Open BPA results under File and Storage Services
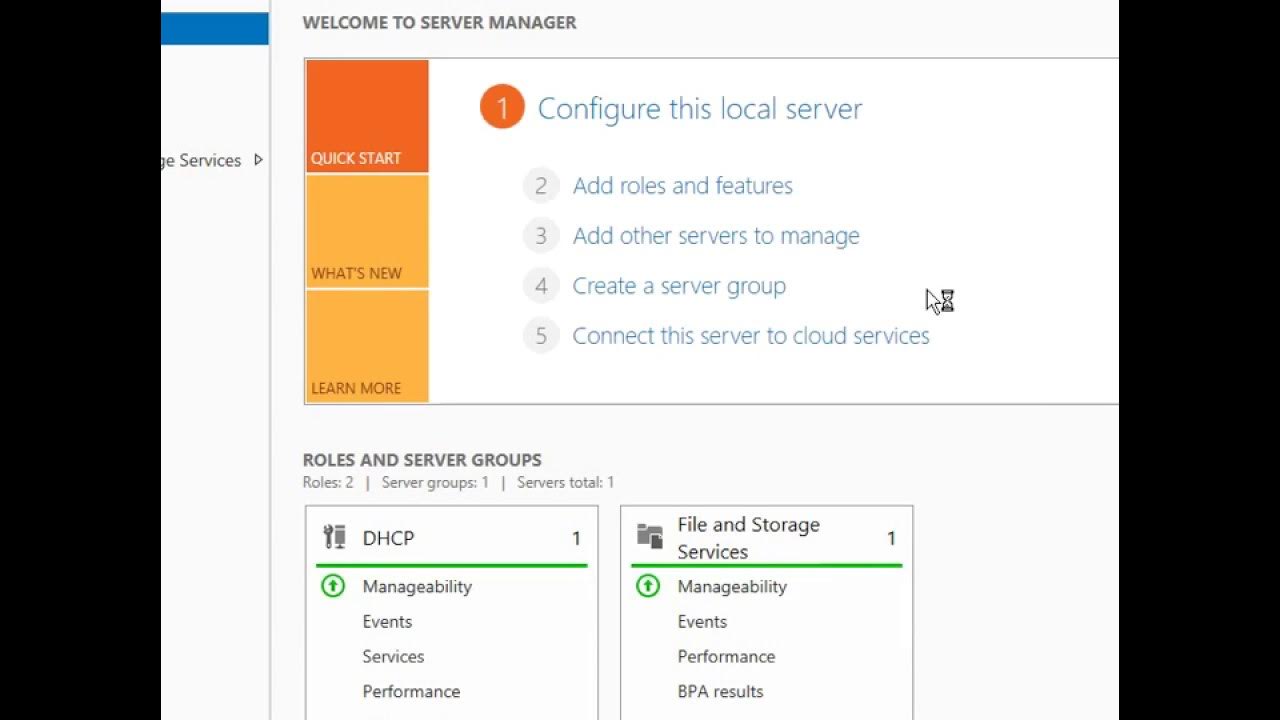The width and height of the screenshot is (1280, 720). tap(720, 692)
